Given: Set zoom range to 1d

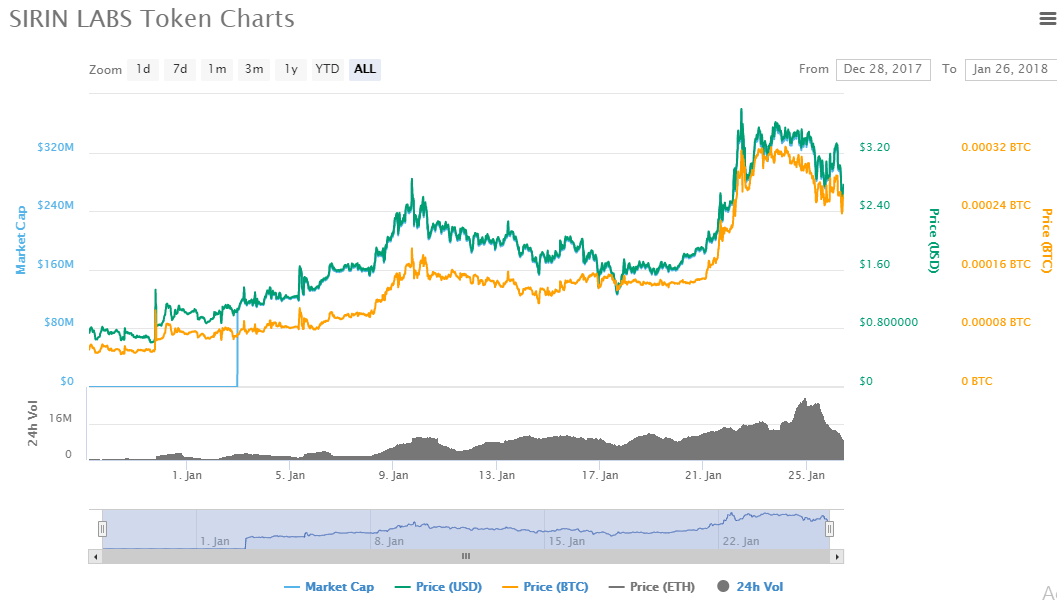Looking at the screenshot, I should point(143,69).
